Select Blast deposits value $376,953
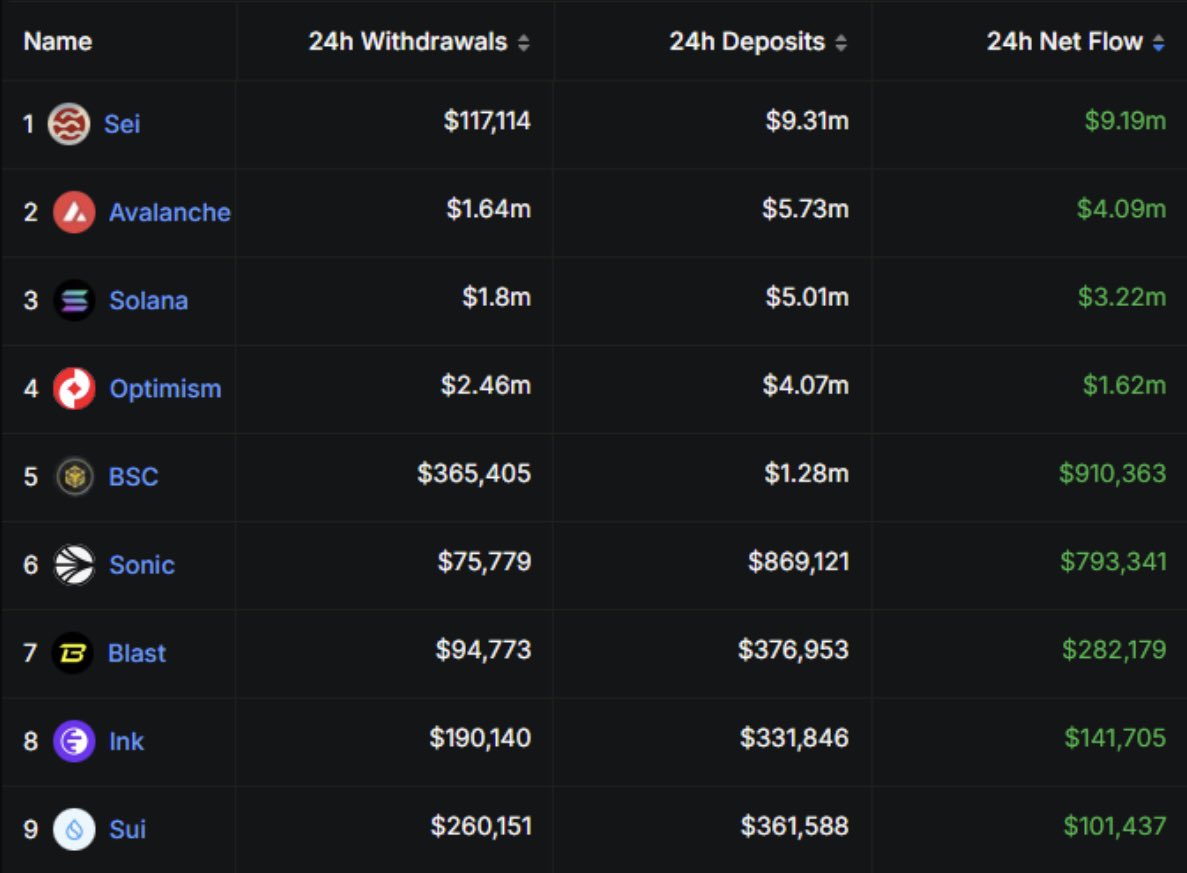The height and width of the screenshot is (873, 1187). click(x=793, y=649)
